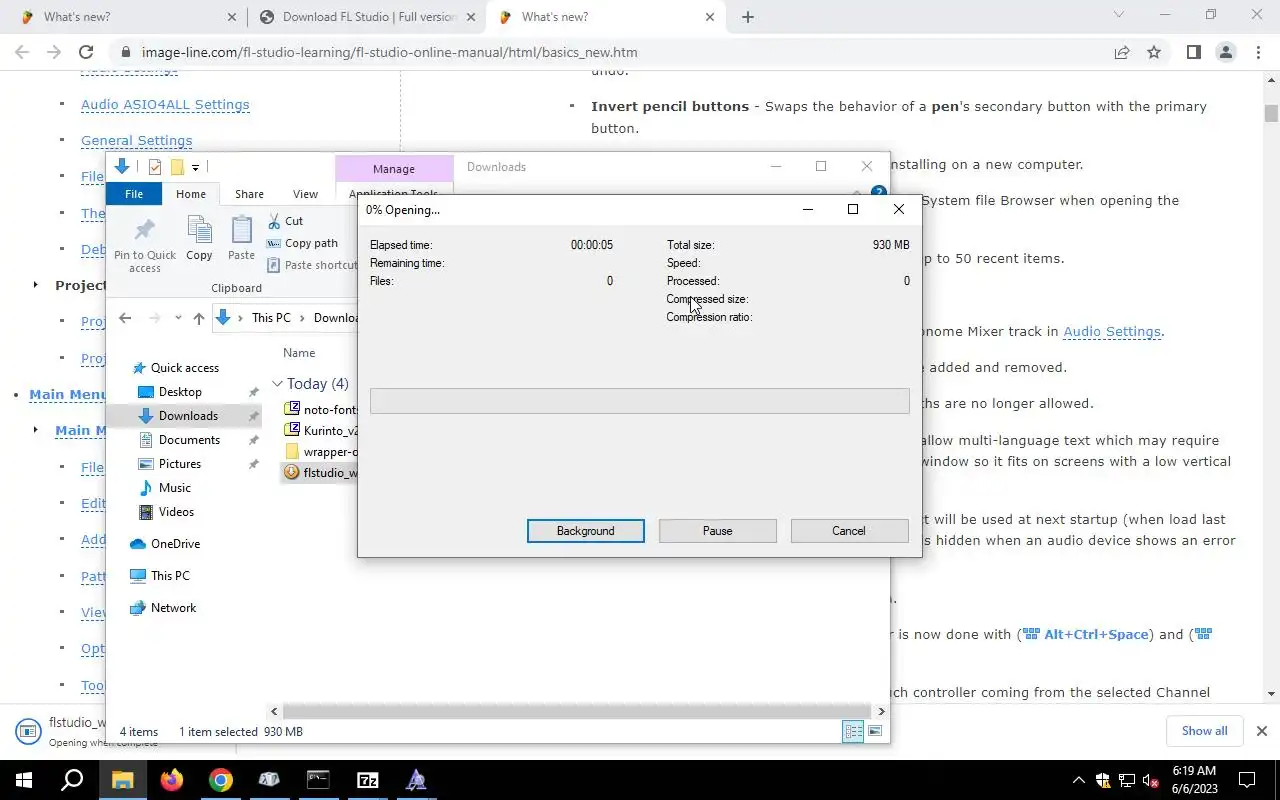Click the Paste ribbon icon

241,239
